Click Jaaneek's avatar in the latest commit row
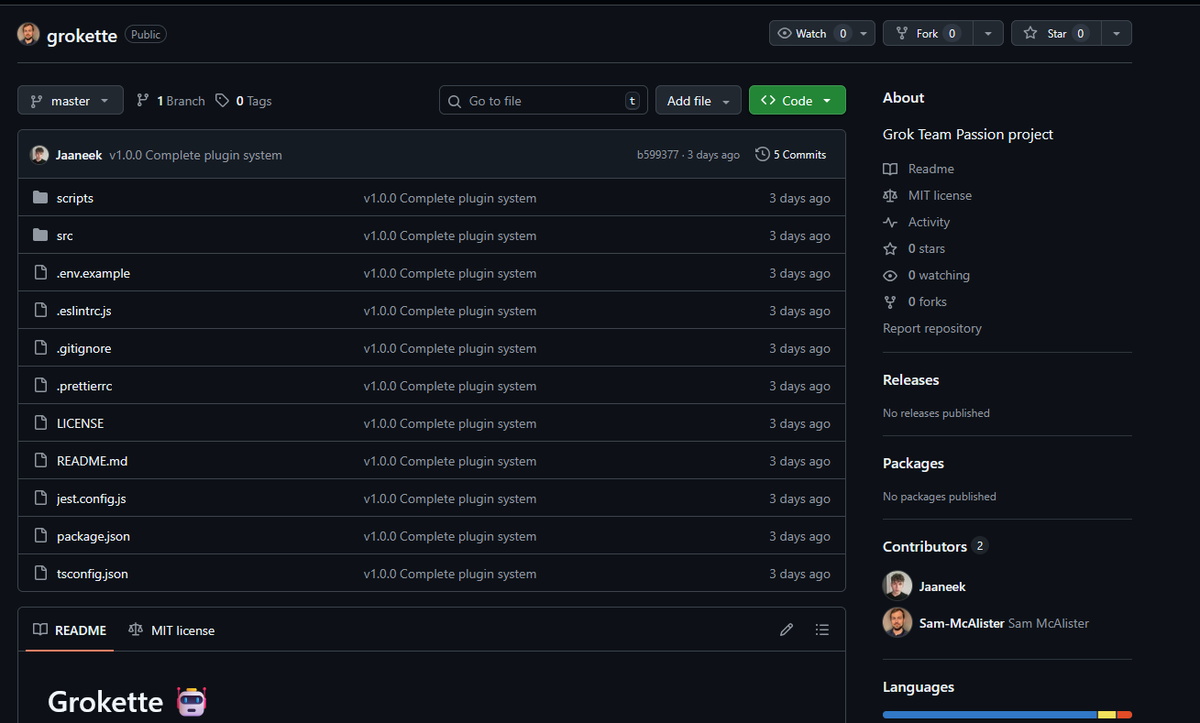 pos(40,155)
